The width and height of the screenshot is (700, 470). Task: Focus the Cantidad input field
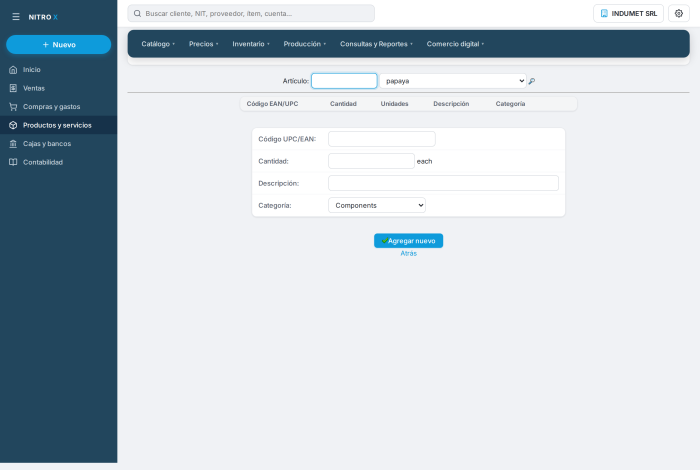pos(371,161)
